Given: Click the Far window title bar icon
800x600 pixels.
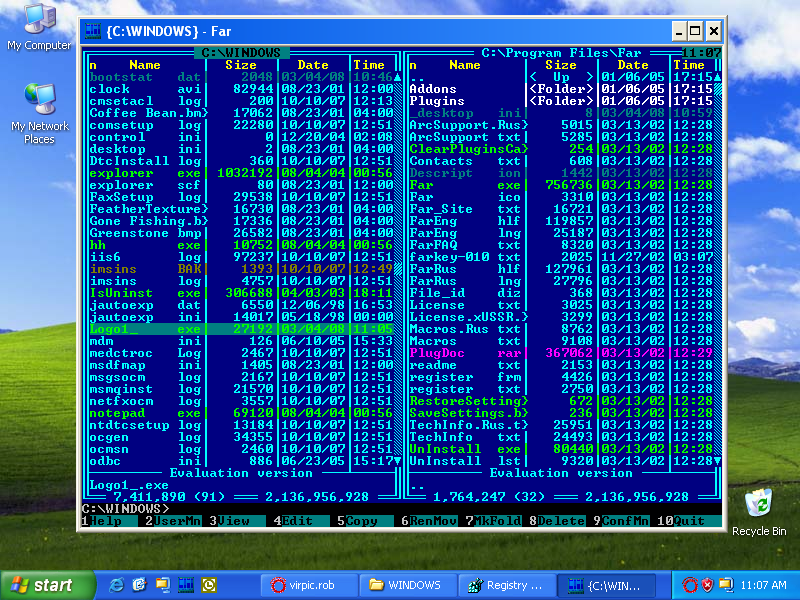Looking at the screenshot, I should [x=93, y=31].
